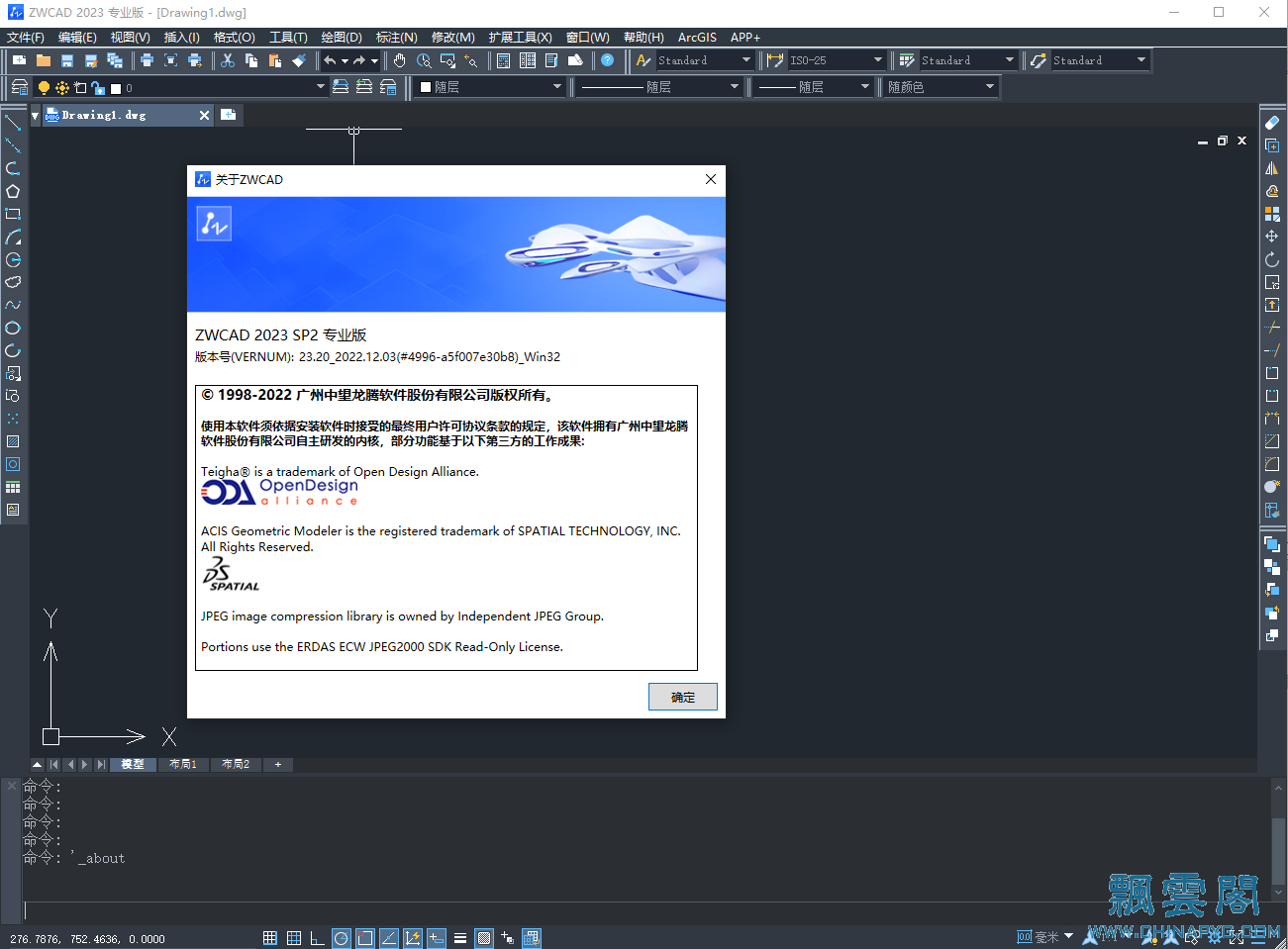The image size is (1288, 949).
Task: Select the Rotate tool in the Modify toolbar
Action: [x=1272, y=259]
